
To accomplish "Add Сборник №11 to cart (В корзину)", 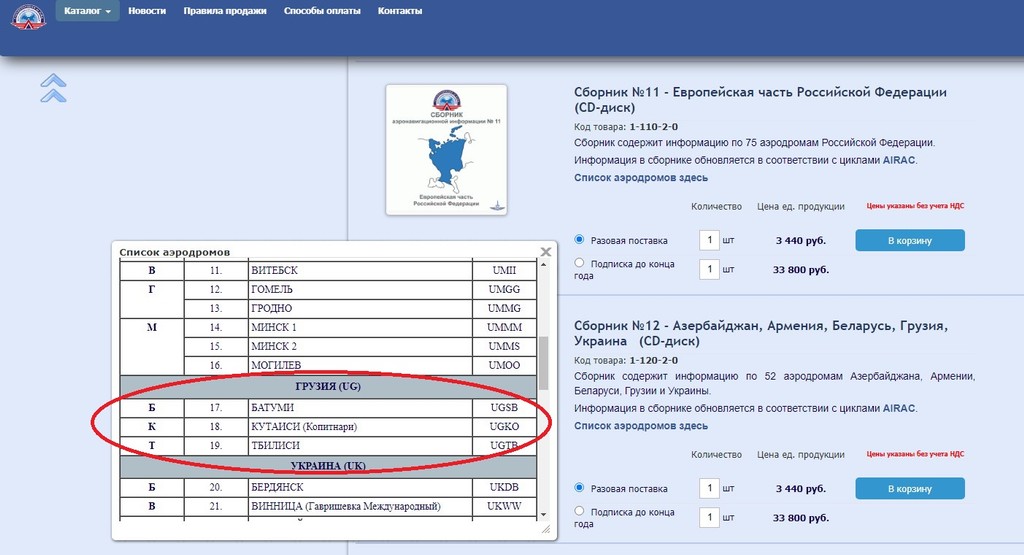I will [x=910, y=240].
